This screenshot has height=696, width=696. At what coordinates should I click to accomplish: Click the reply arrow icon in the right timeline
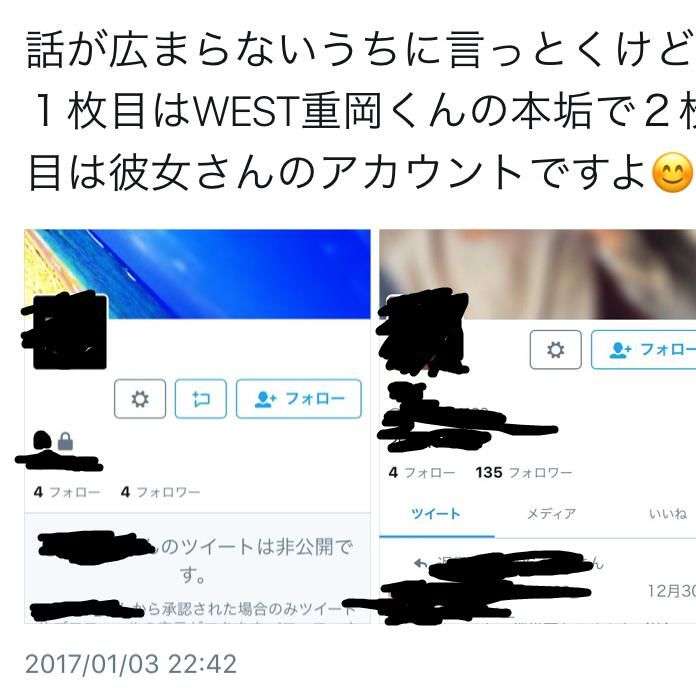coord(420,564)
